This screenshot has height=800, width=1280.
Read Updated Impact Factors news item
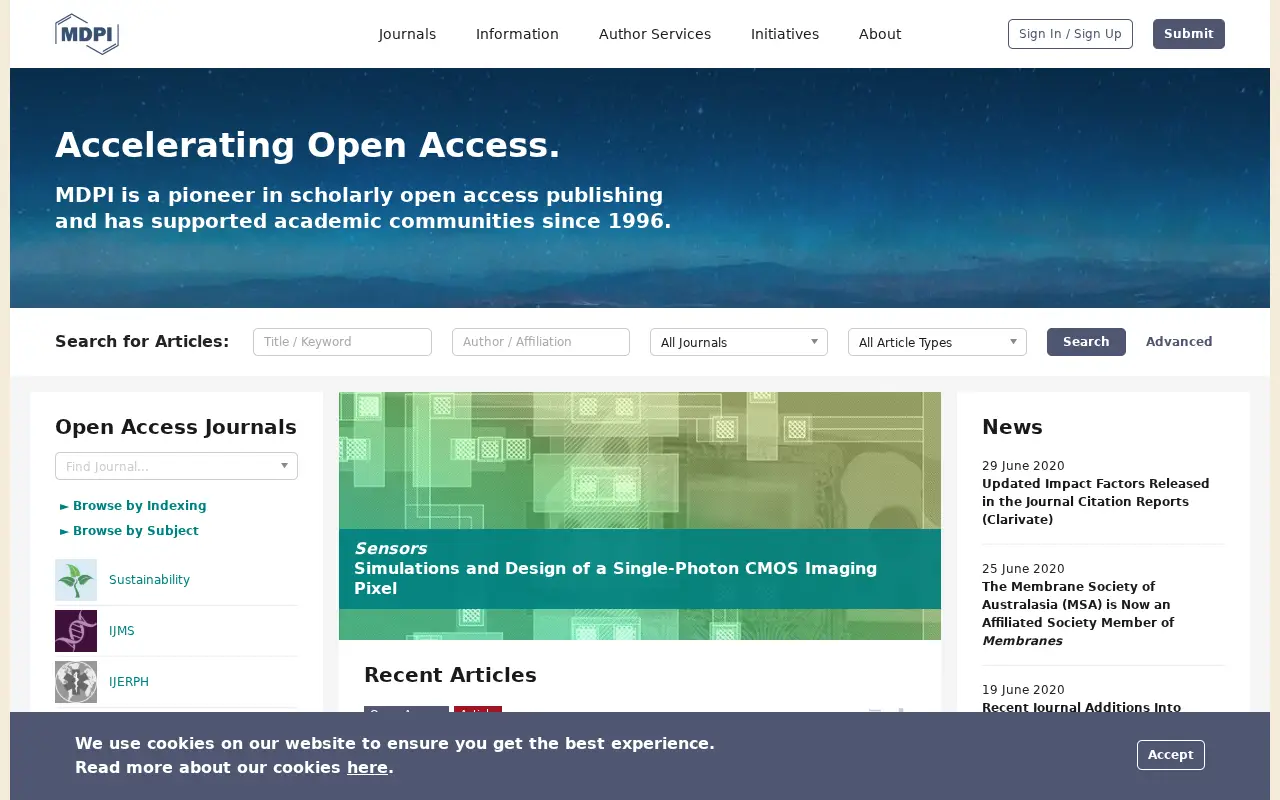[x=1096, y=502]
